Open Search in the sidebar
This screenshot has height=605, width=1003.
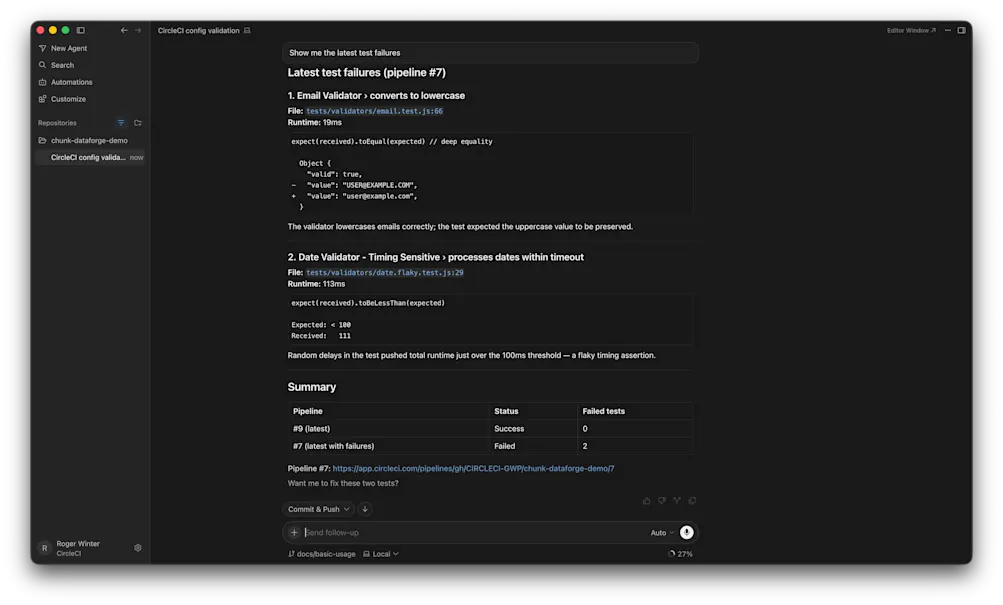pos(56,65)
